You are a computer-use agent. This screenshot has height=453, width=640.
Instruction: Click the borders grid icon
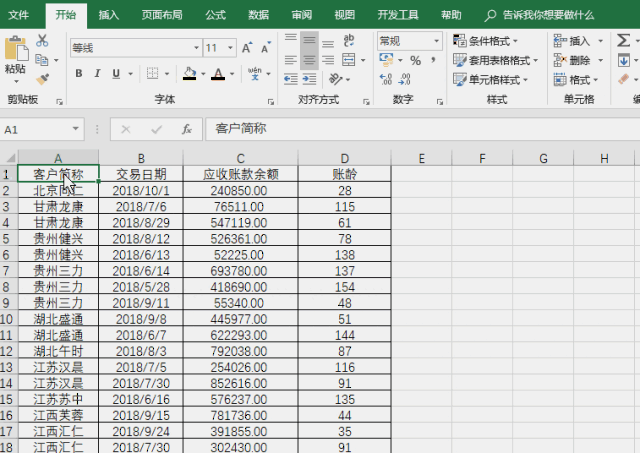tap(152, 73)
